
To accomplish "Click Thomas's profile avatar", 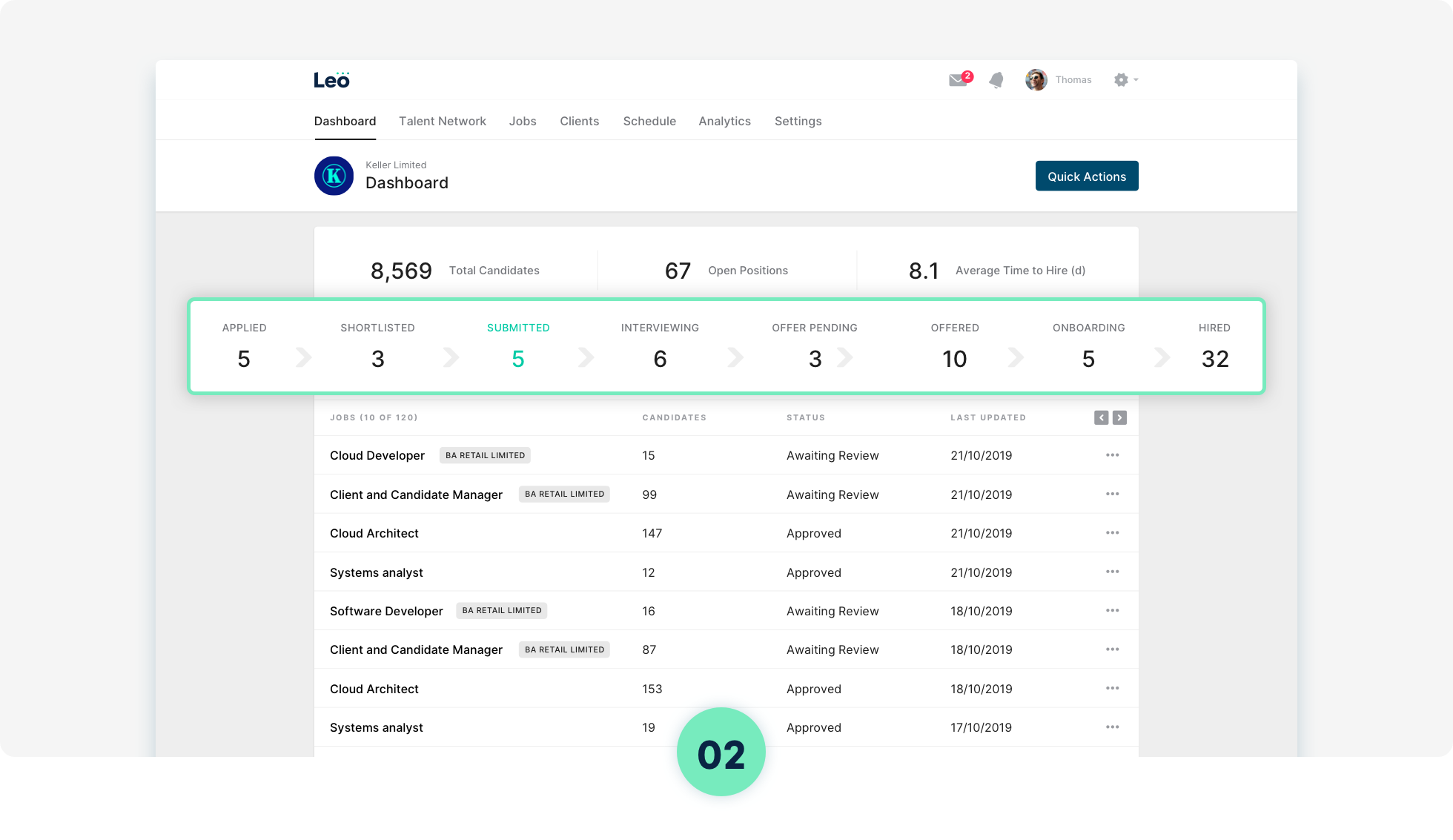I will (x=1036, y=80).
